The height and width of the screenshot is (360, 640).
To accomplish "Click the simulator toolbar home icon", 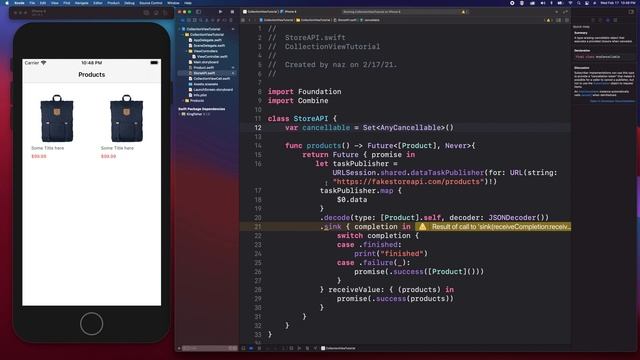I will pos(146,13).
